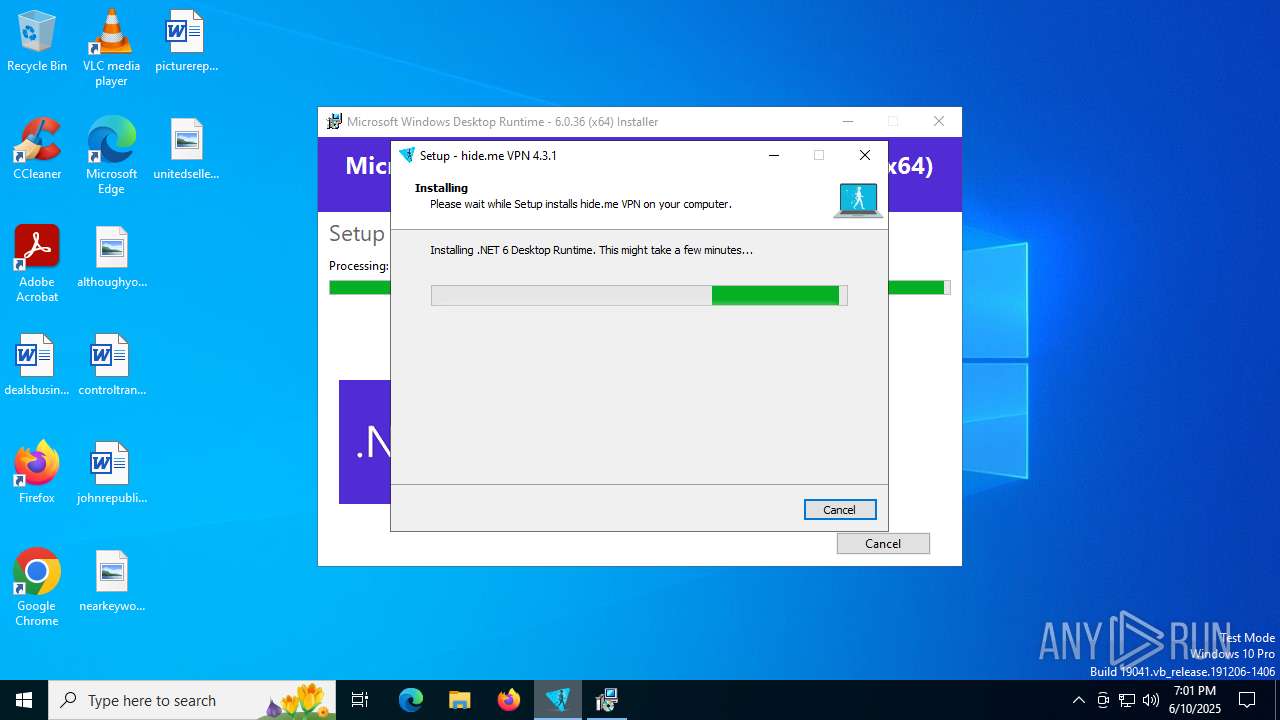Select the nearkeywo... image file

[x=111, y=581]
